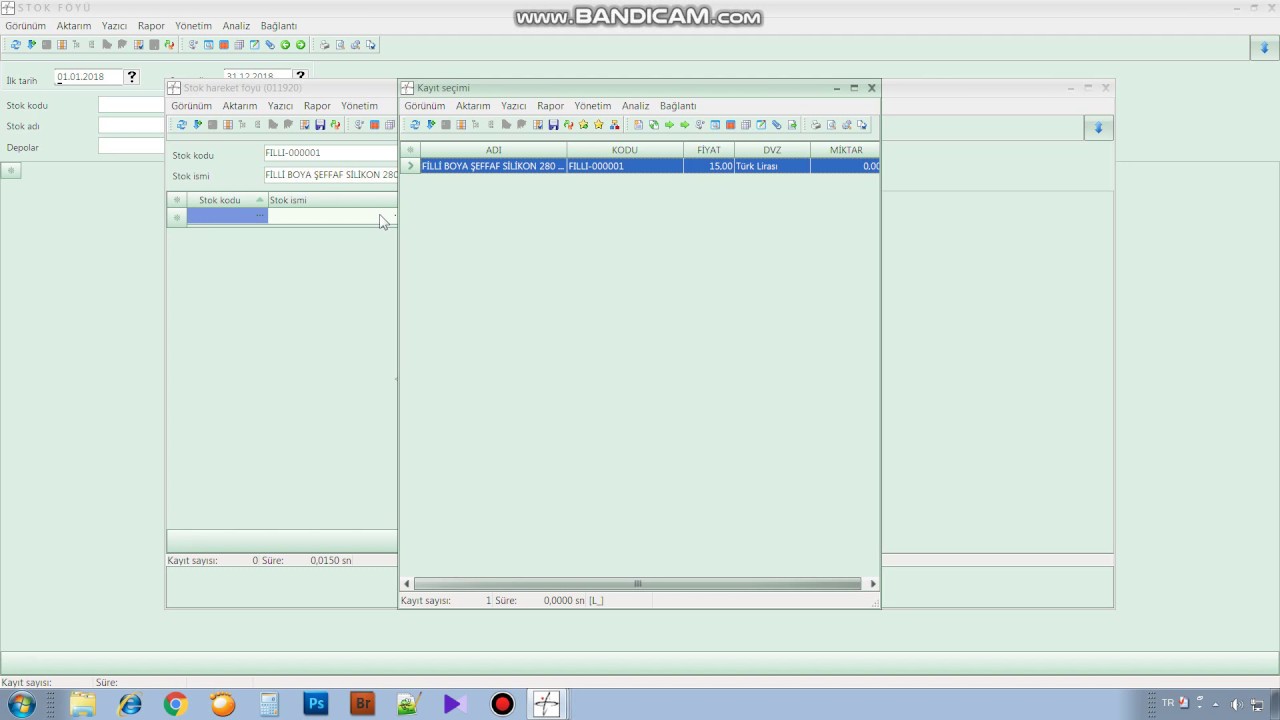This screenshot has width=1280, height=720.
Task: Click grid selector asterisk in Kayıt seçimi header
Action: 410,150
